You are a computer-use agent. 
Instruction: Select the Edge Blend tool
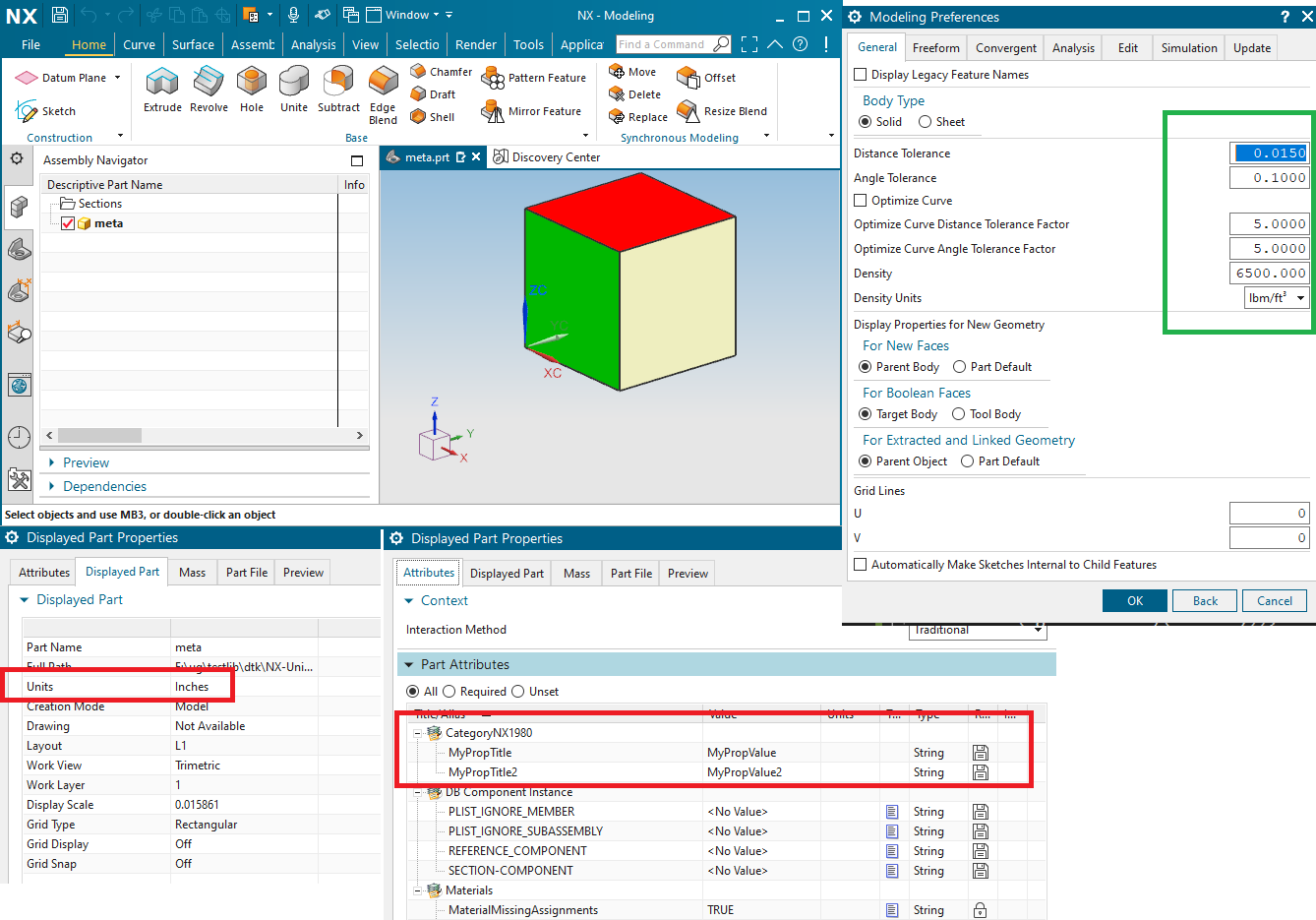[x=383, y=95]
